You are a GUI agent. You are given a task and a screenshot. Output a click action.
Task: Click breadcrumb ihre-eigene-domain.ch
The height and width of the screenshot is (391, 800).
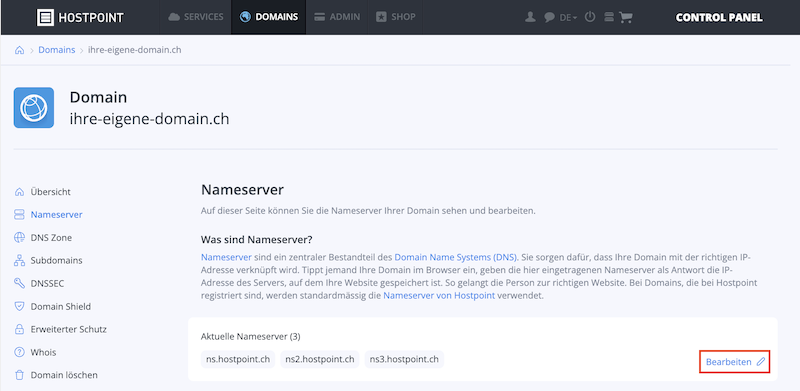[x=135, y=50]
